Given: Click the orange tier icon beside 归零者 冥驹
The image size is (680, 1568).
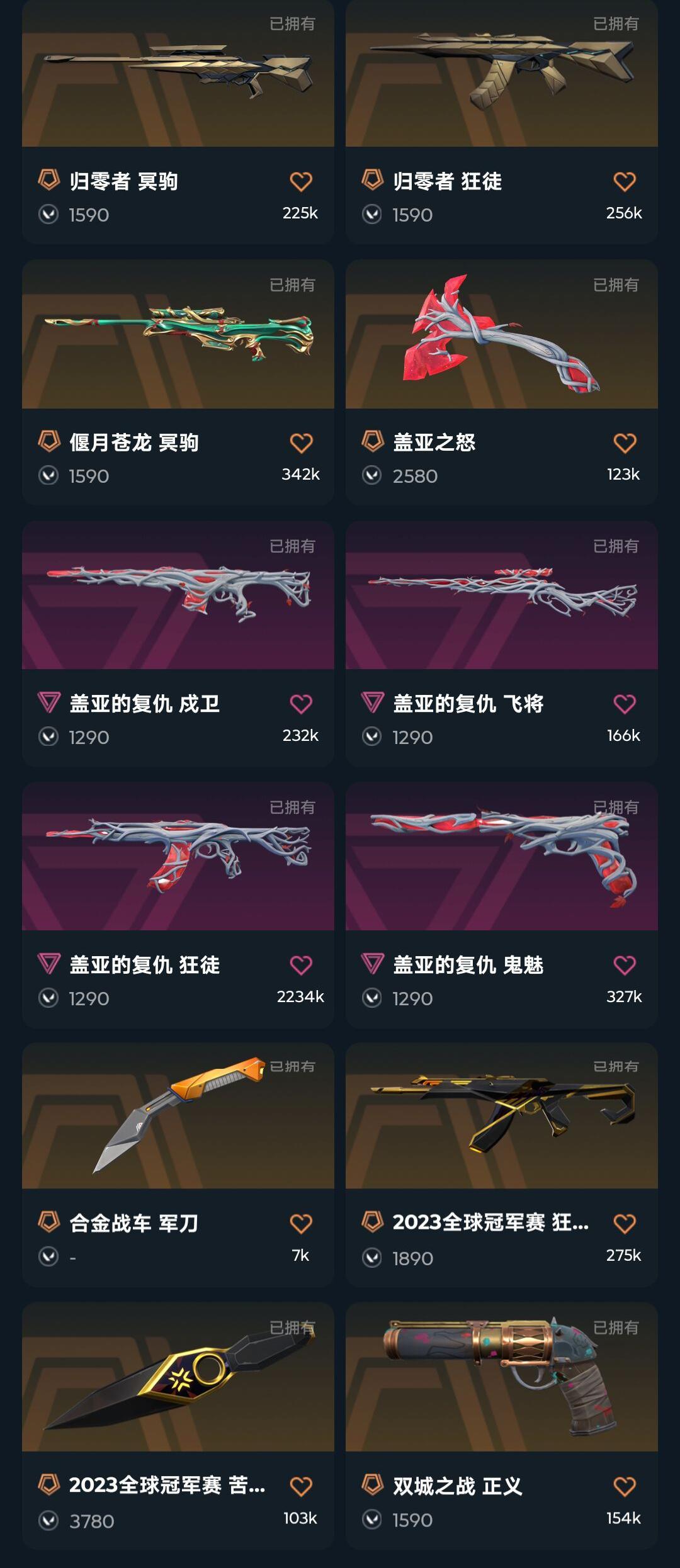Looking at the screenshot, I should [49, 180].
